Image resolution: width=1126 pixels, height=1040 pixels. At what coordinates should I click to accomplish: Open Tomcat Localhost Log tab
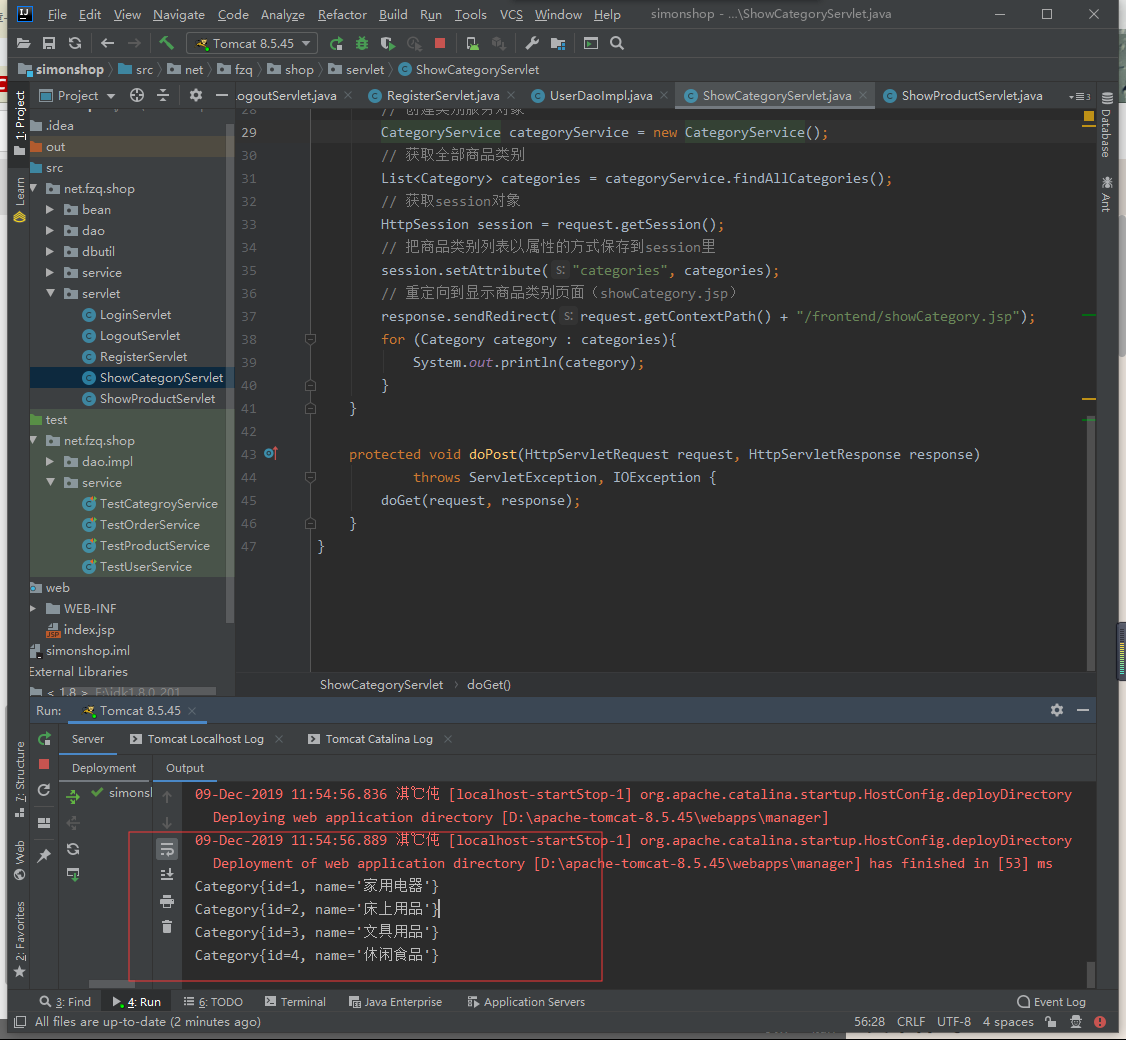(x=205, y=739)
